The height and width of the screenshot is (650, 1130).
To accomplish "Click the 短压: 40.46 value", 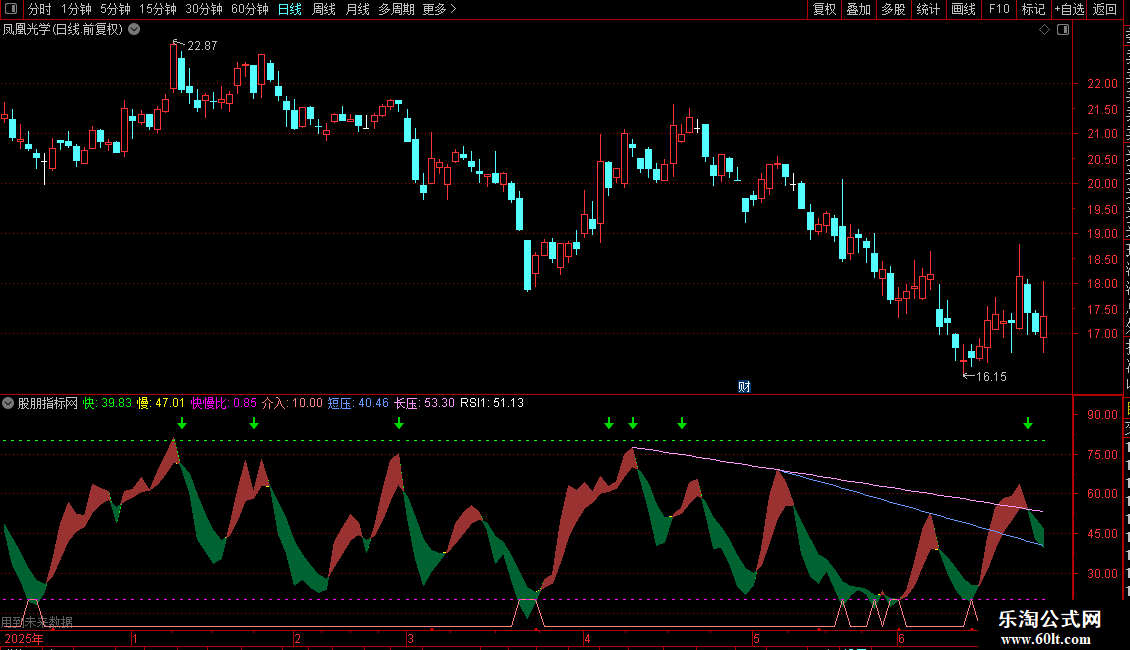I will click(358, 403).
